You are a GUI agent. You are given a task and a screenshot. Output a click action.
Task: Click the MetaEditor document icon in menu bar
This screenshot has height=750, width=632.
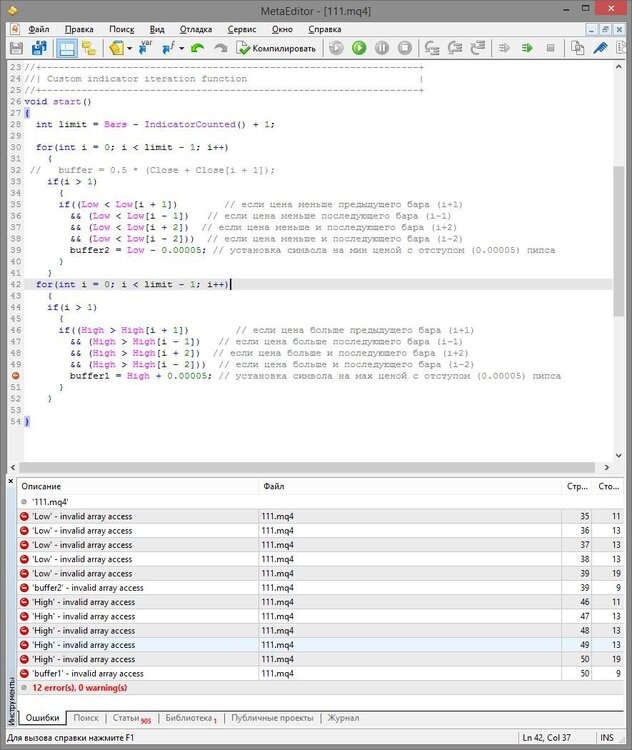(14, 29)
